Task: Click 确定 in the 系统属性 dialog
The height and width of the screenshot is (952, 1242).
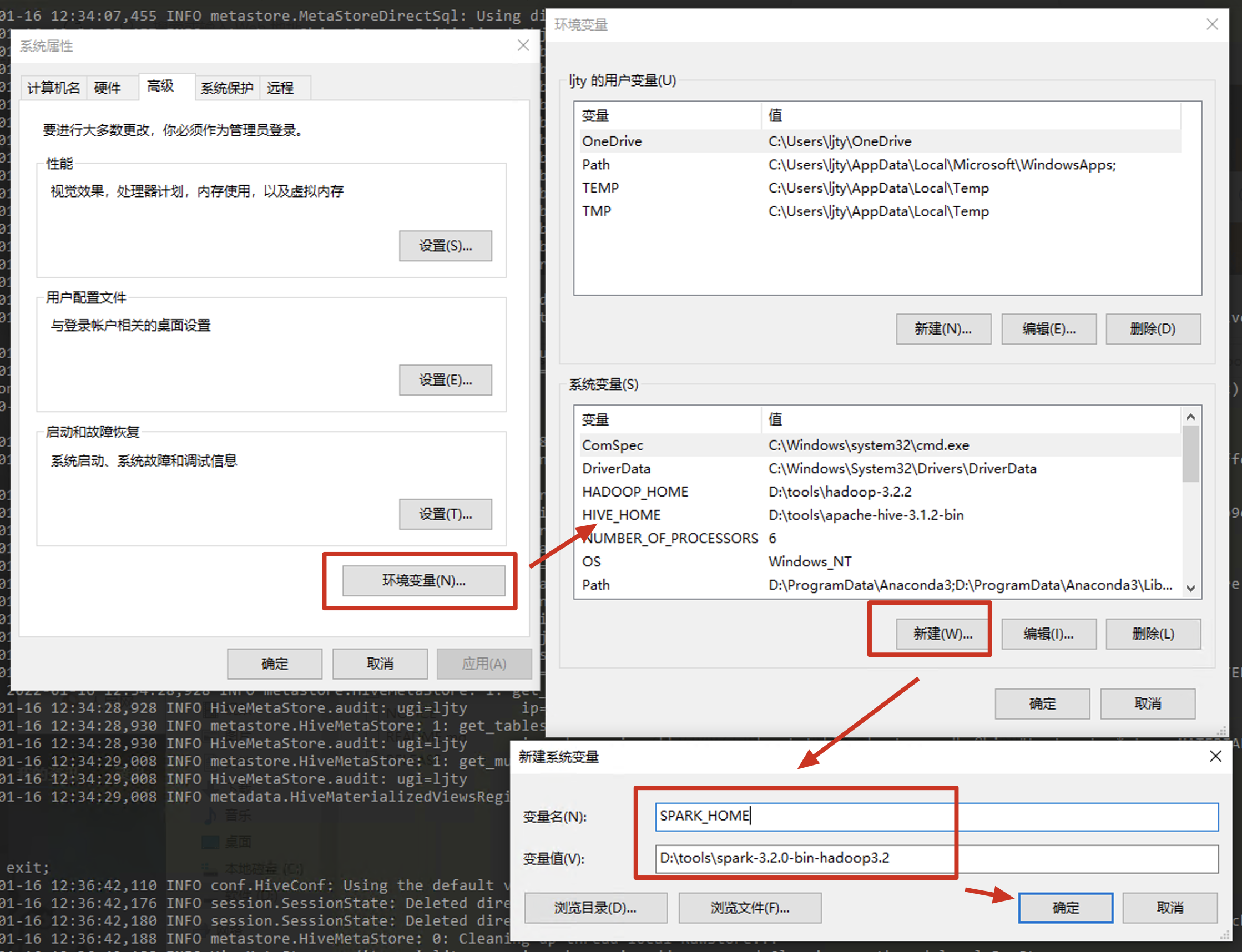Action: point(275,664)
